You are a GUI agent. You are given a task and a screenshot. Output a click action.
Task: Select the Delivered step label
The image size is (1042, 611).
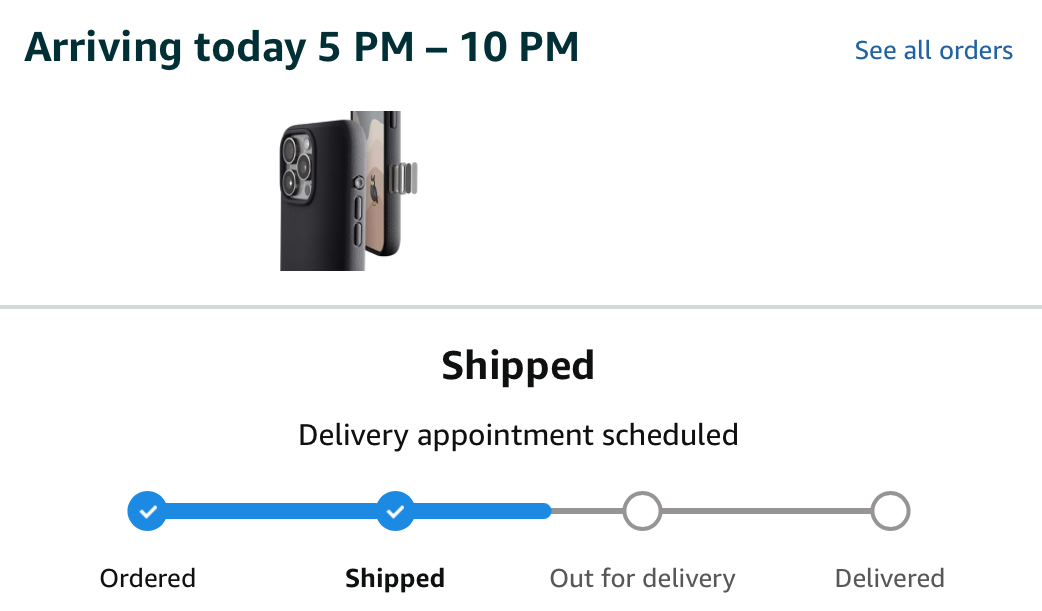click(x=889, y=578)
